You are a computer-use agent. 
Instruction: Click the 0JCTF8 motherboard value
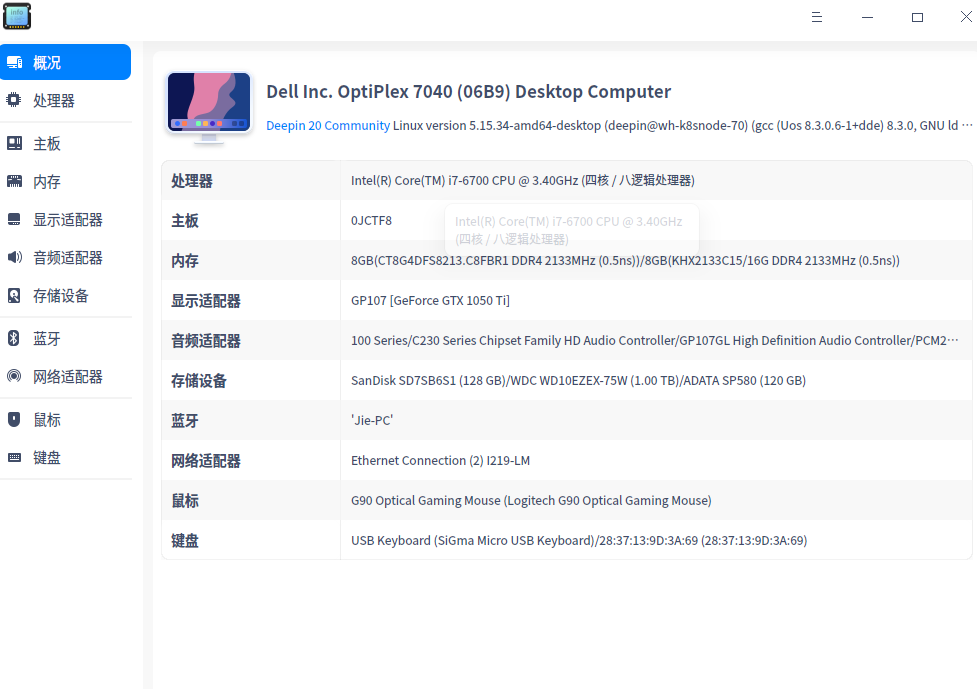click(x=372, y=221)
